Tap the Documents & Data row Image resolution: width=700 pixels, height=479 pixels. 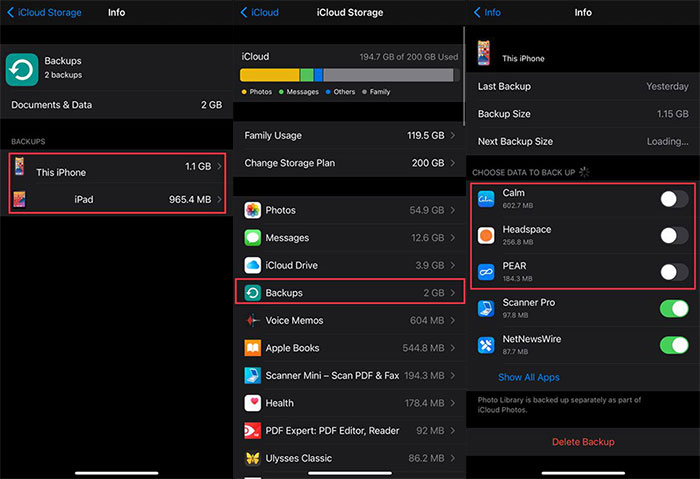click(117, 105)
